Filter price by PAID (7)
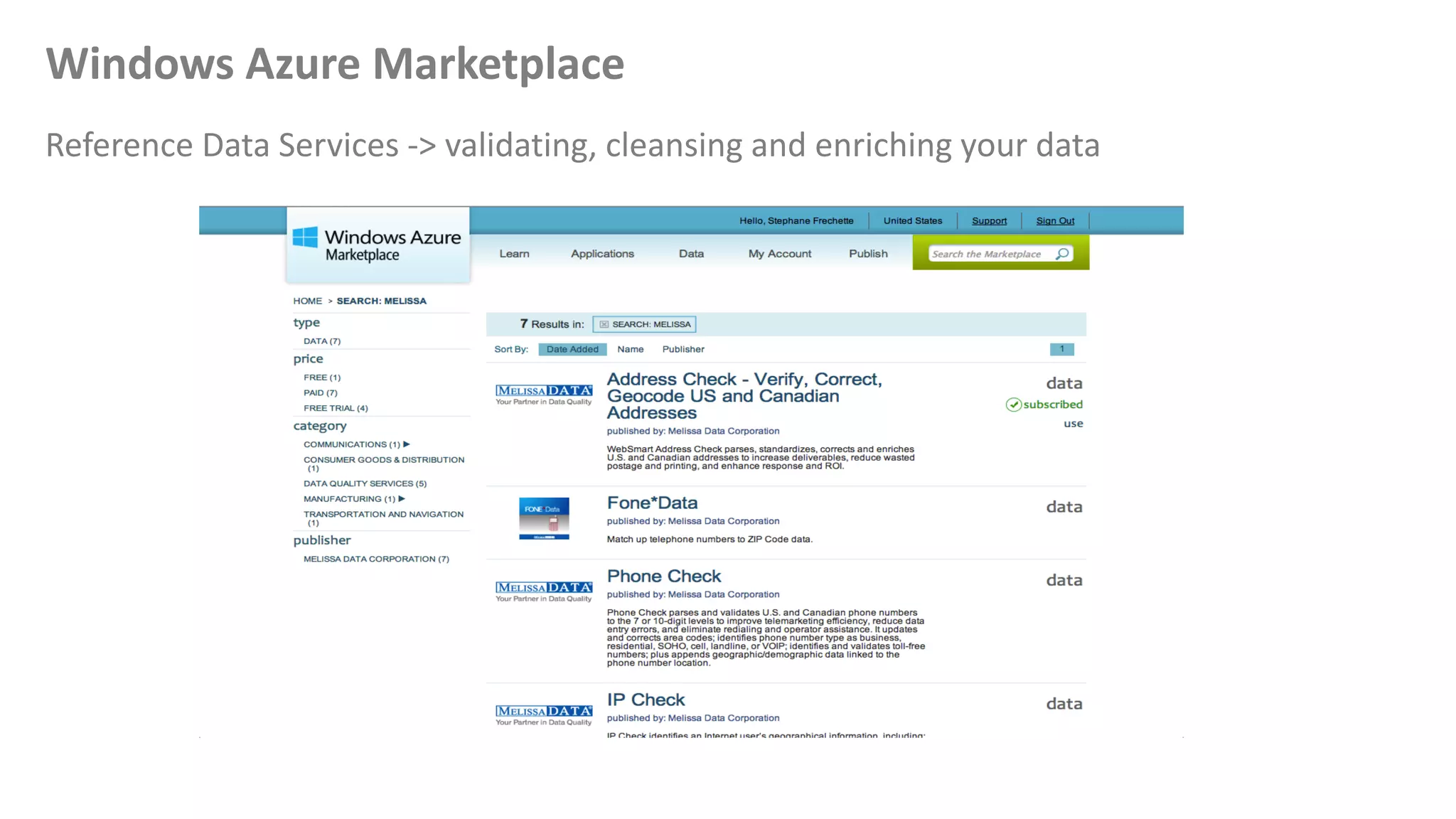 pos(321,393)
